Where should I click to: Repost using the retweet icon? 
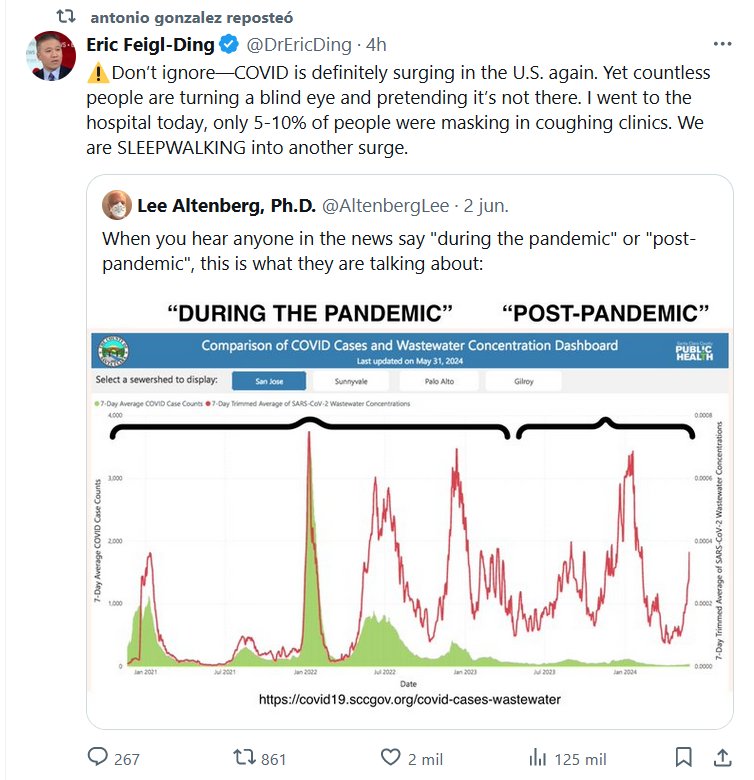tap(243, 758)
